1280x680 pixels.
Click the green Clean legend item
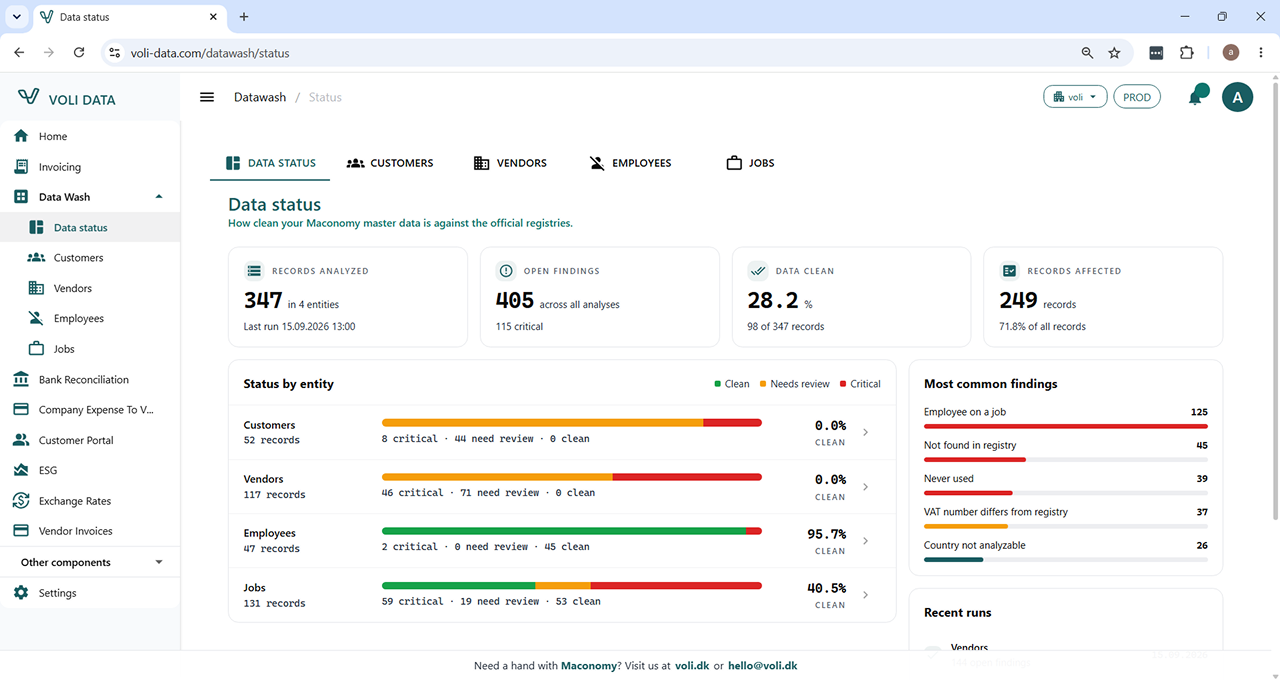(x=732, y=384)
